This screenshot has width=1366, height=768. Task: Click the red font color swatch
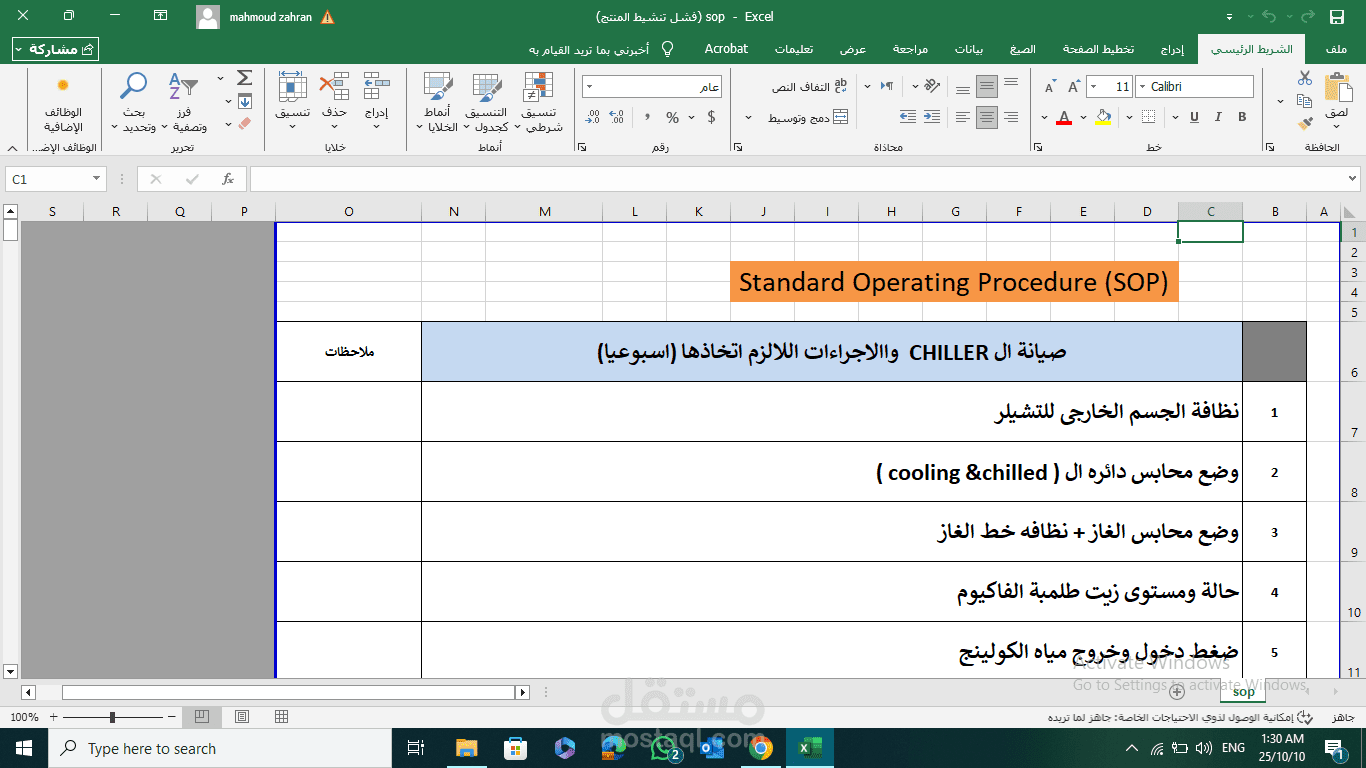pos(1063,117)
